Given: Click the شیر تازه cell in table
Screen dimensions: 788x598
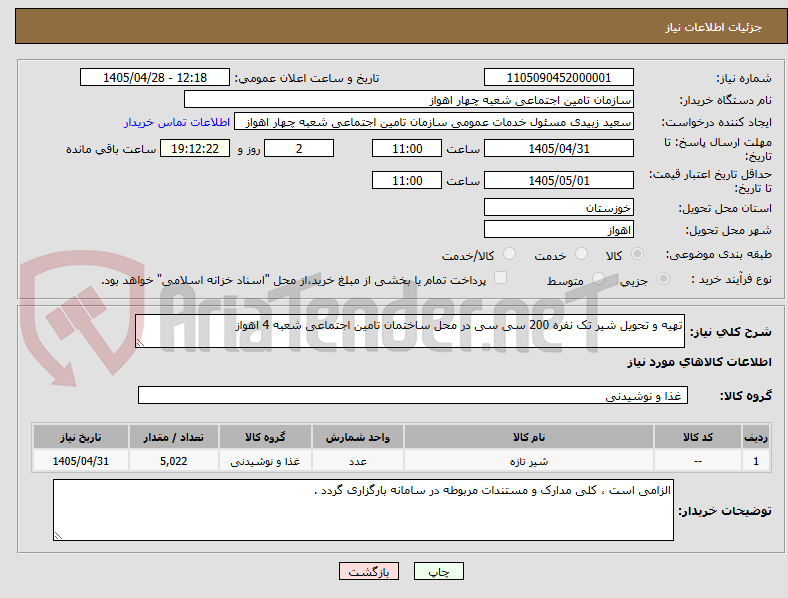Looking at the screenshot, I should (529, 461).
